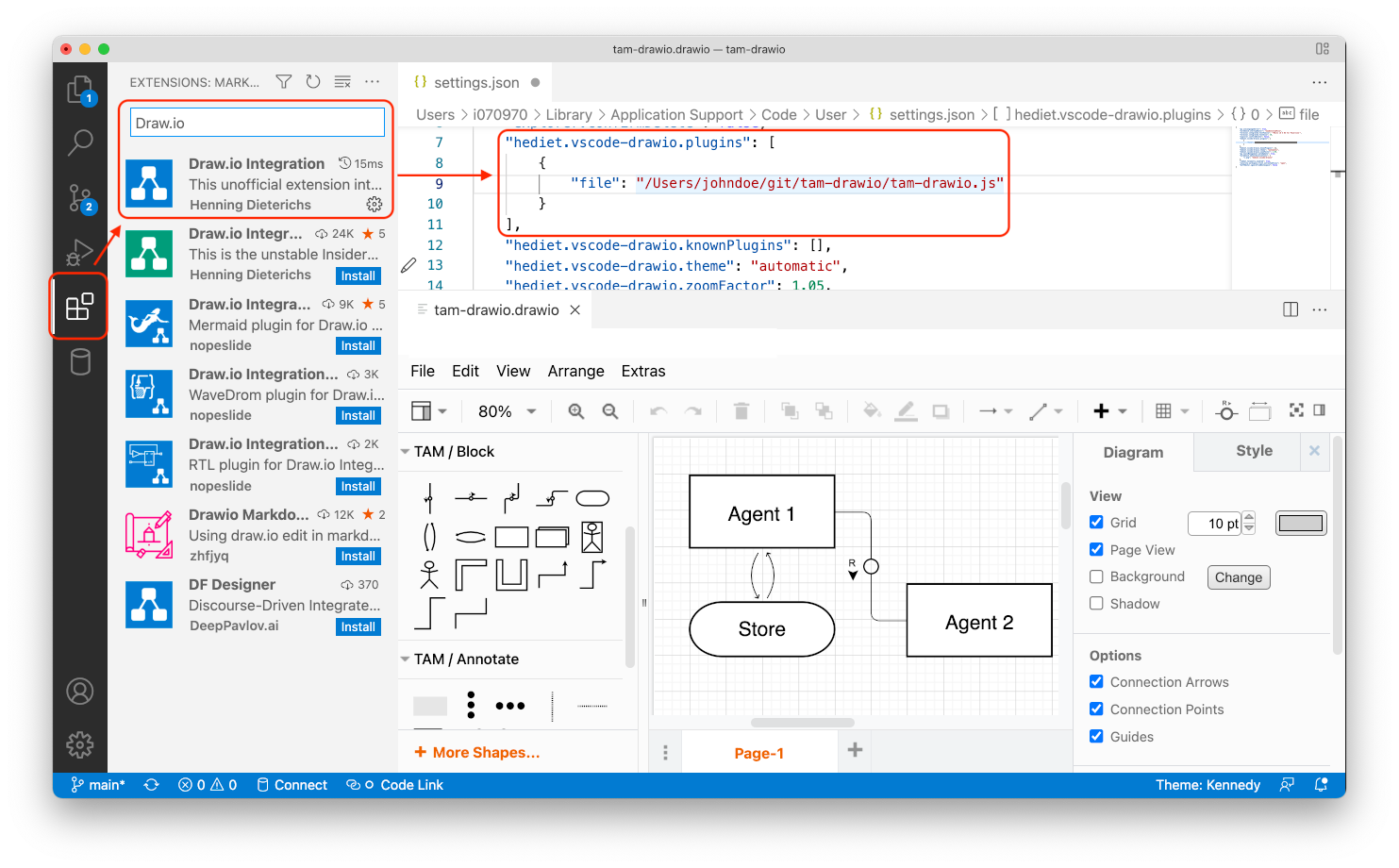
Task: Toggle the Grid checkbox
Action: [x=1096, y=522]
